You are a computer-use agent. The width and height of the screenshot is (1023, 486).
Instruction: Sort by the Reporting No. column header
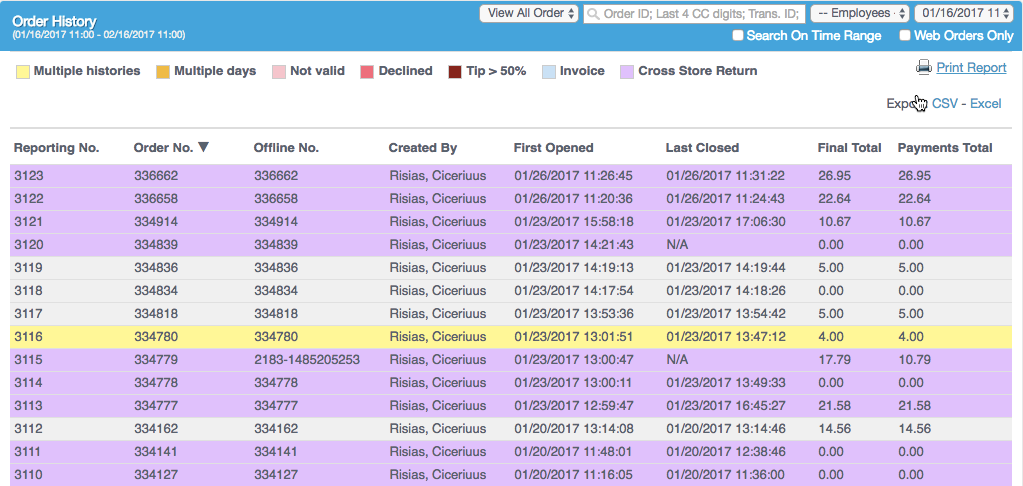[x=56, y=148]
